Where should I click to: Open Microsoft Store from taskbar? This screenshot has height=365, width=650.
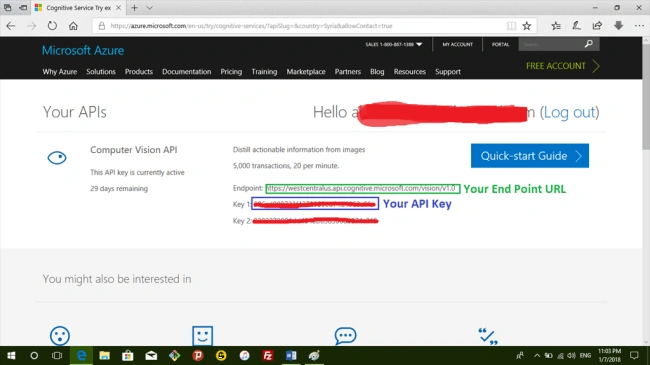click(x=128, y=356)
